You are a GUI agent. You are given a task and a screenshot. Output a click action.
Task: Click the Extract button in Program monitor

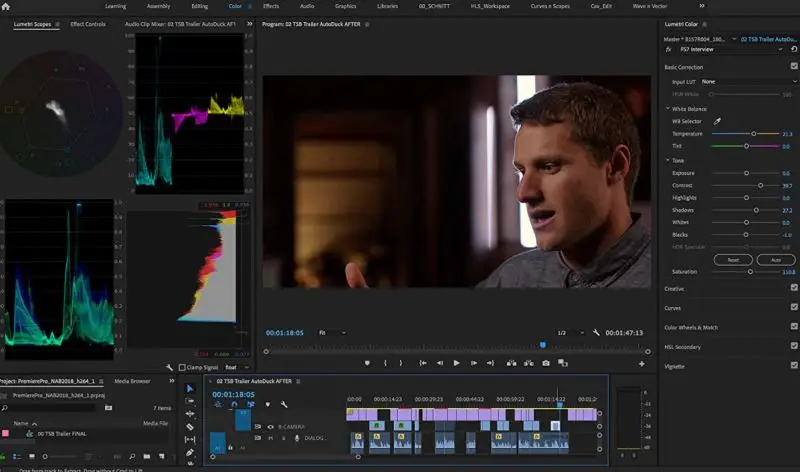(x=529, y=363)
